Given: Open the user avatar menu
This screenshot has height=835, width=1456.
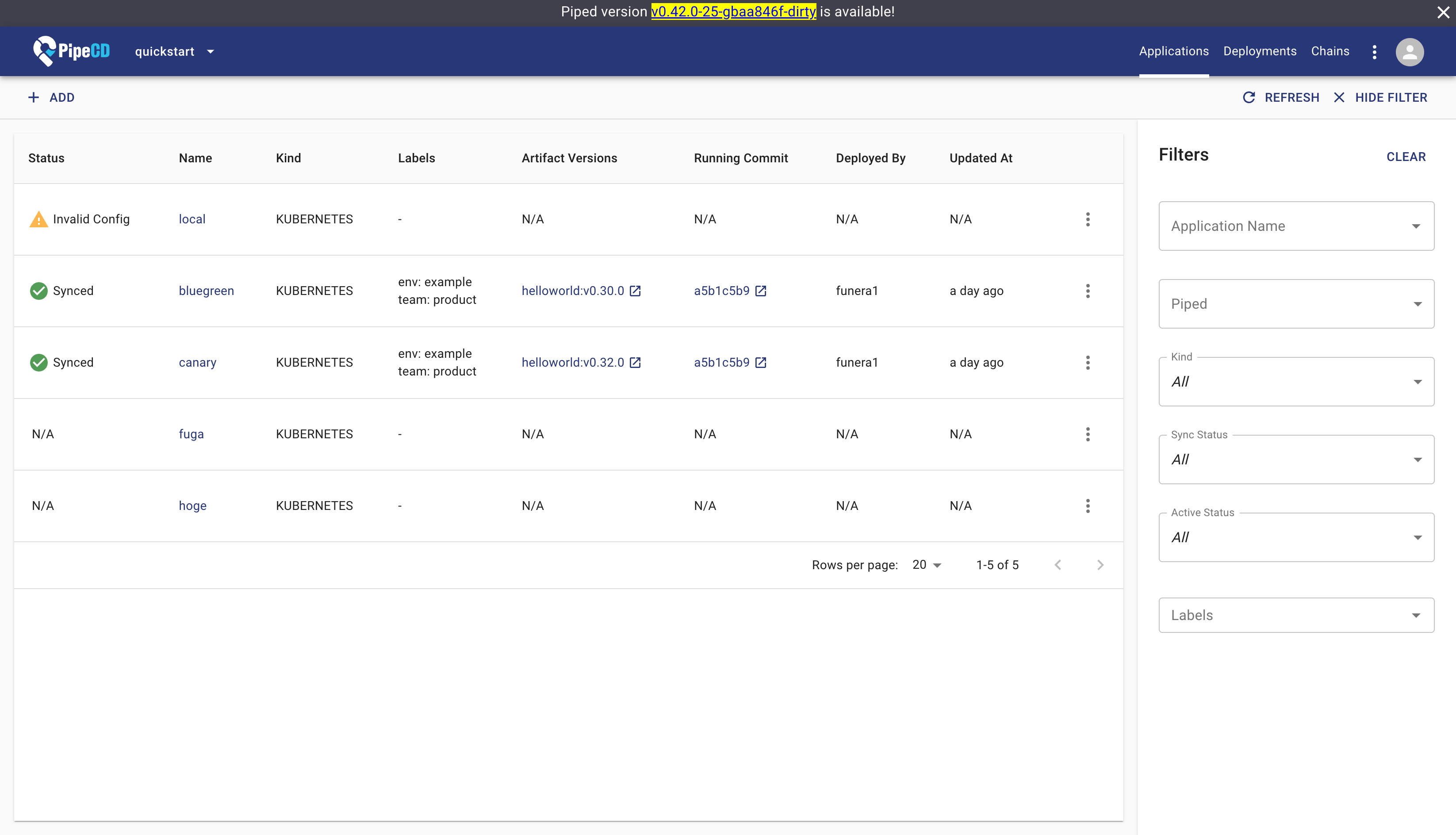Looking at the screenshot, I should pos(1410,52).
